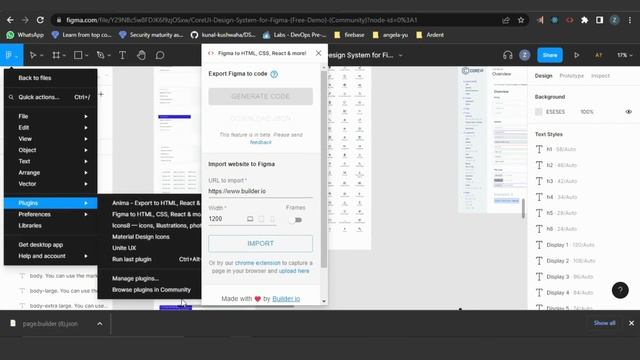
Task: Bookmark this page with the star icon
Action: [521, 20]
